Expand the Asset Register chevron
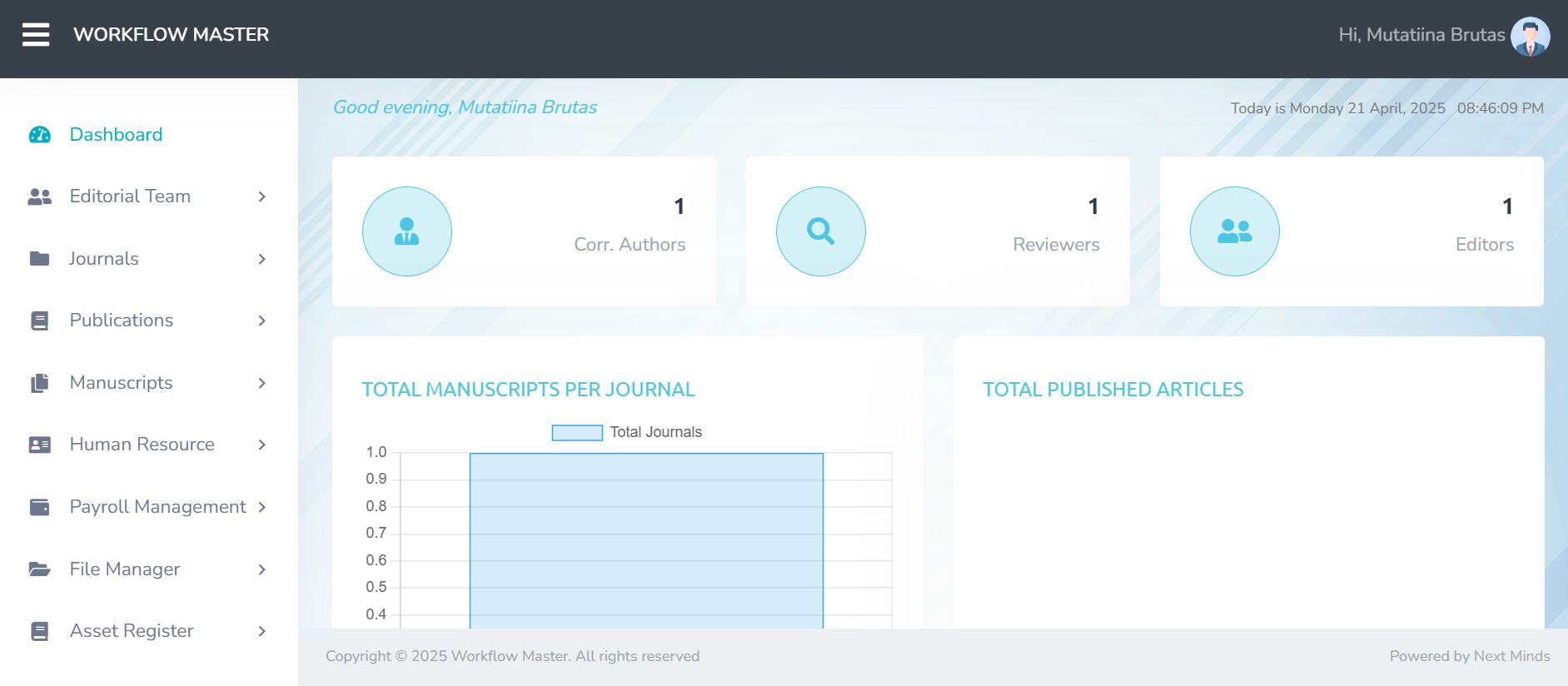 (x=261, y=631)
